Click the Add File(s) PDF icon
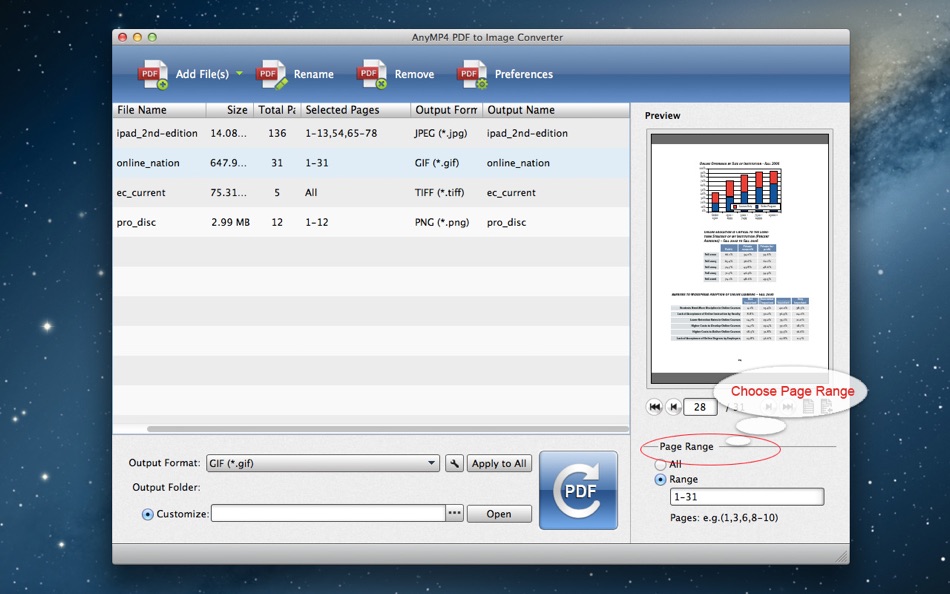 (153, 75)
